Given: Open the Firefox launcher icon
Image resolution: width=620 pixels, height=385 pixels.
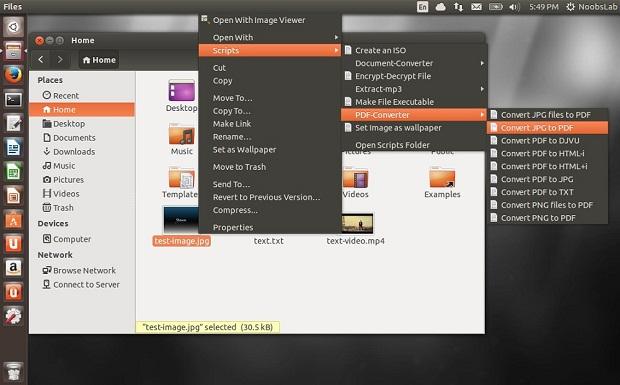Looking at the screenshot, I should (x=13, y=75).
